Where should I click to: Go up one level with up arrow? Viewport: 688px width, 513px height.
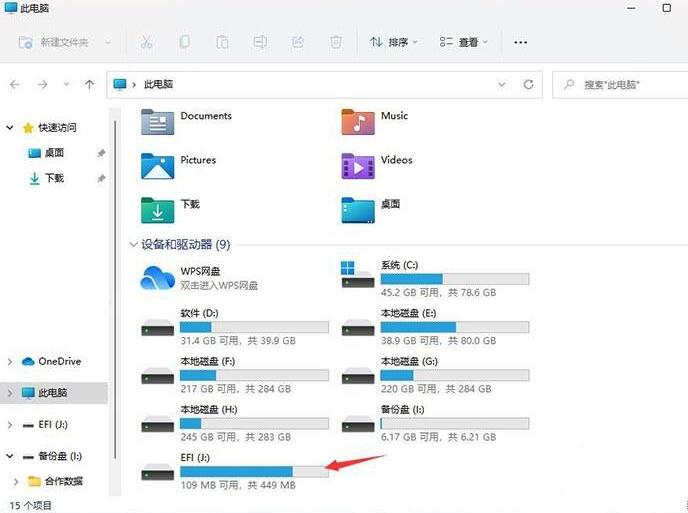click(x=90, y=84)
